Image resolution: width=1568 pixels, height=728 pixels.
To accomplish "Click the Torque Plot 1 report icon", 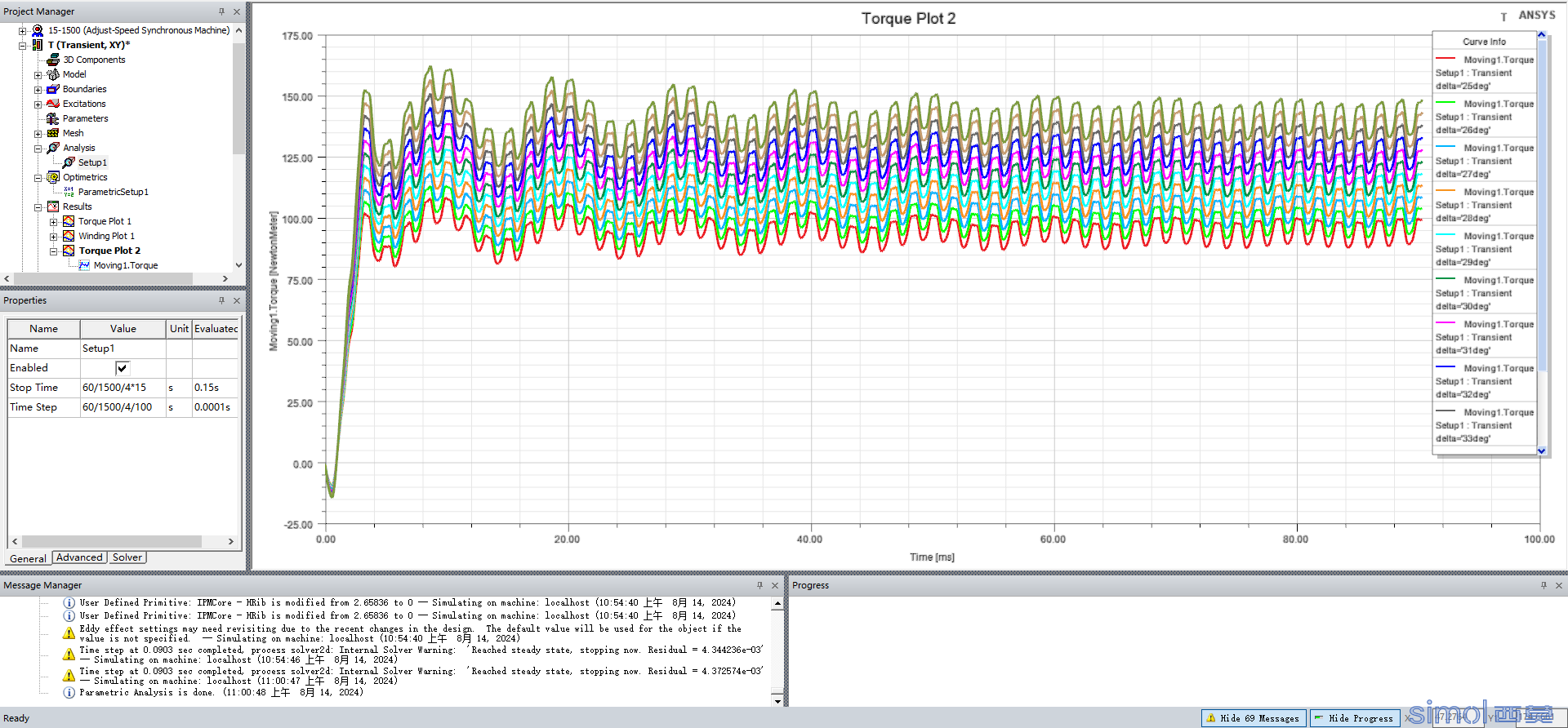I will [69, 221].
